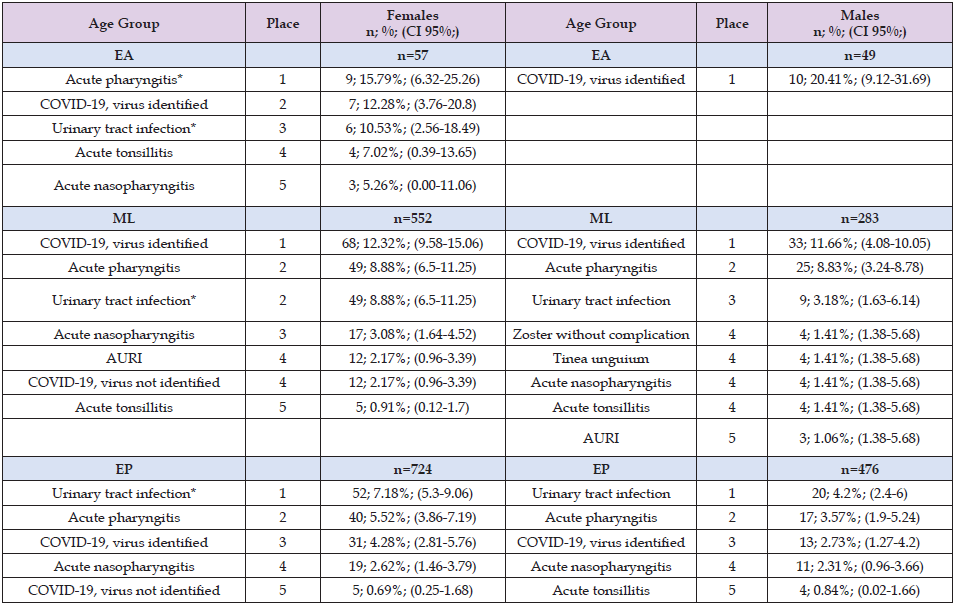
Task: Click the Tinea unguium cell
Action: coord(601,358)
